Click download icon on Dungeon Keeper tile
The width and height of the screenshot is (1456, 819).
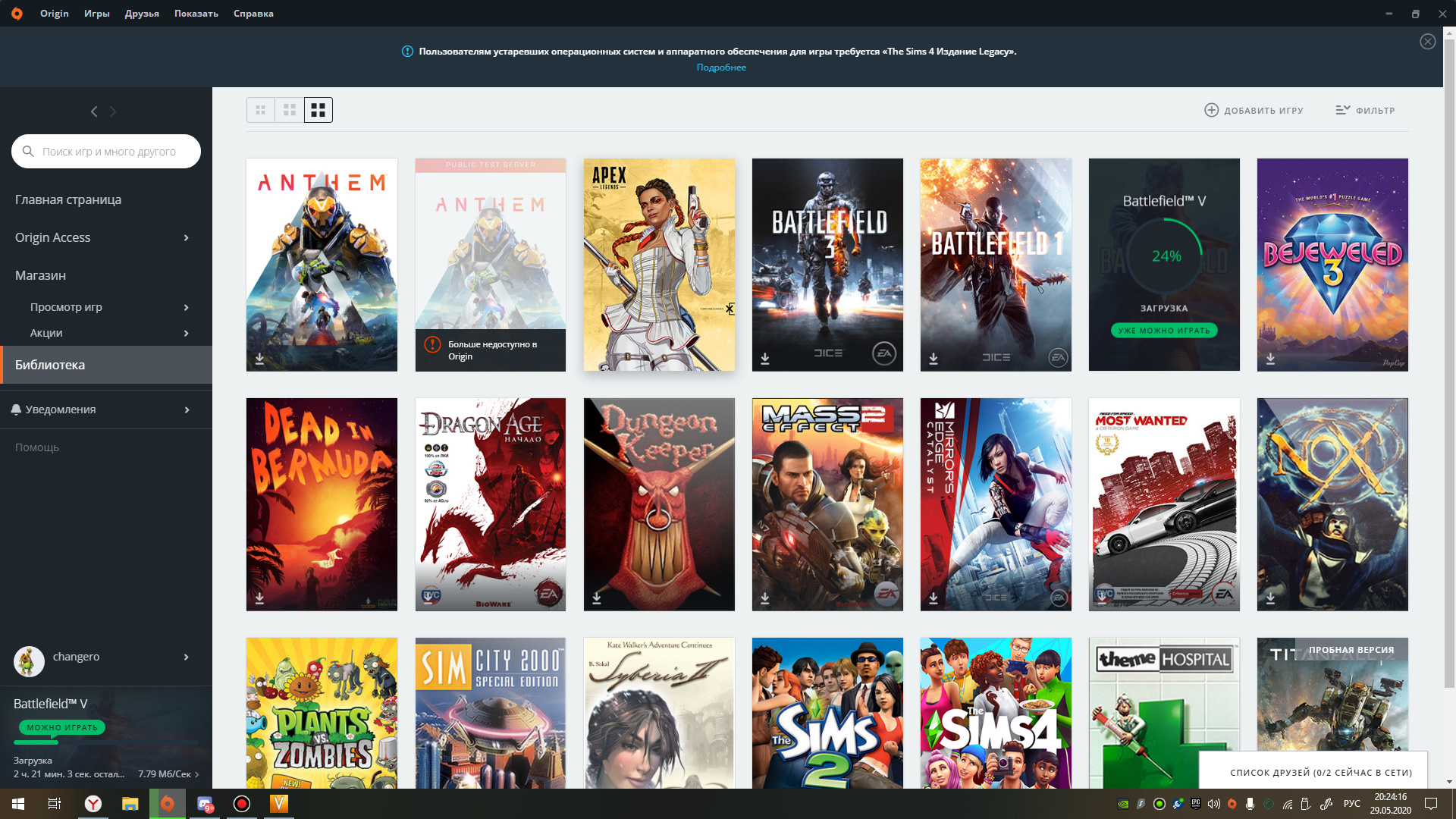coord(597,598)
